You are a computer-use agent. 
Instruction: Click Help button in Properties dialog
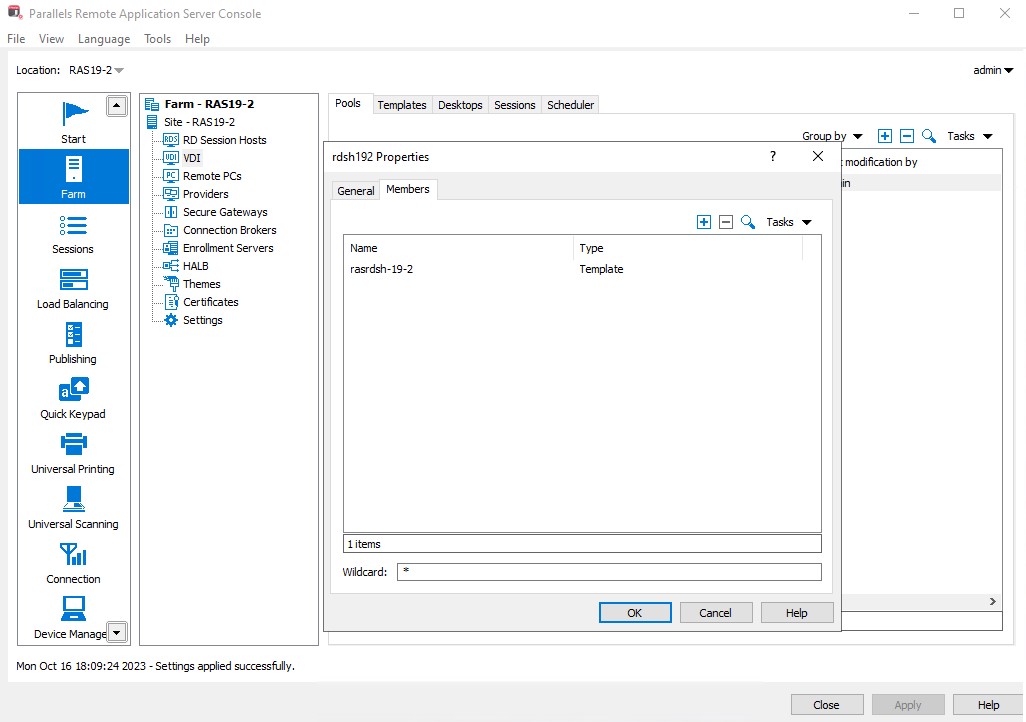point(797,613)
